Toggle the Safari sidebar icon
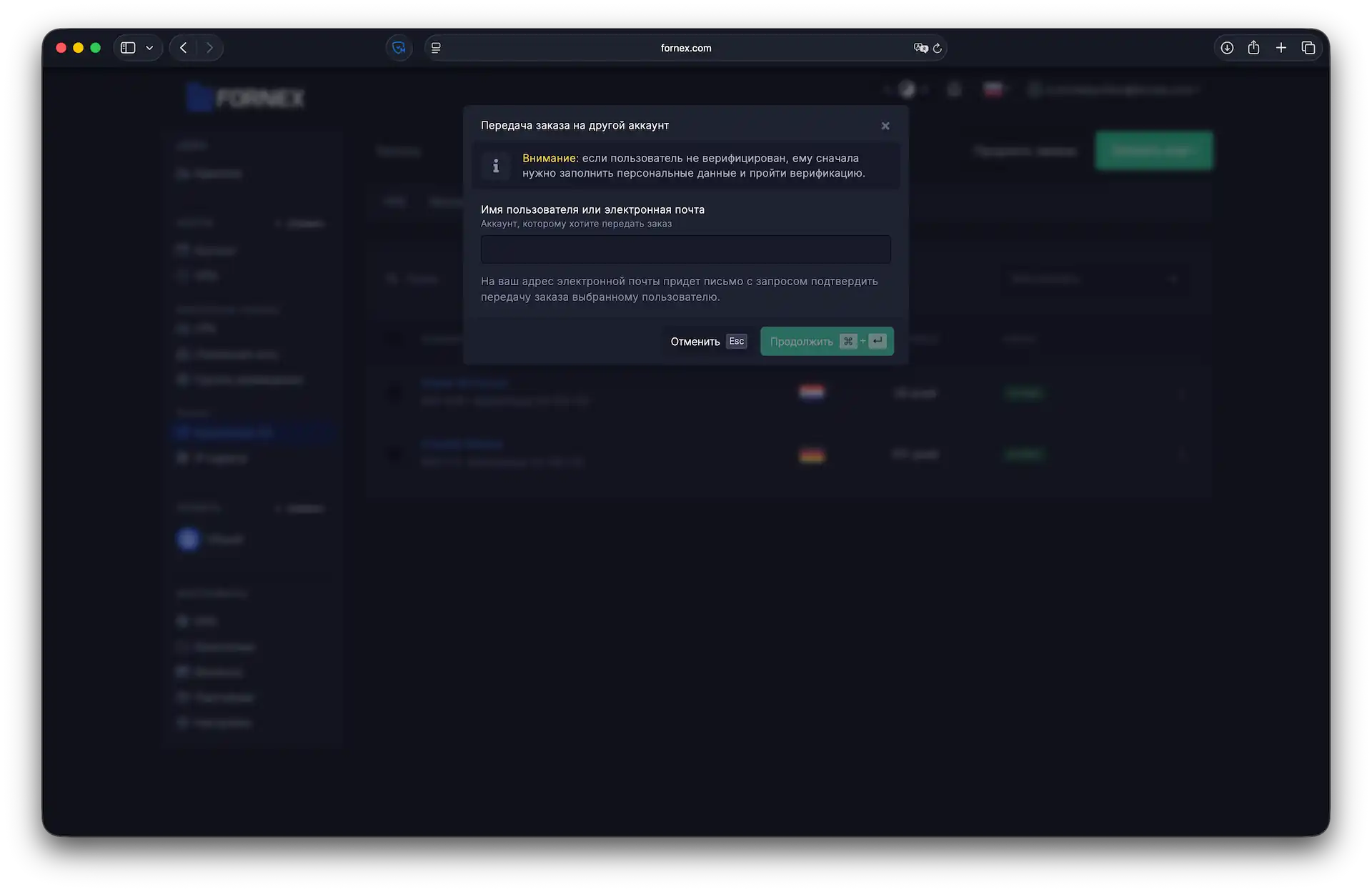The width and height of the screenshot is (1372, 892). (x=128, y=48)
